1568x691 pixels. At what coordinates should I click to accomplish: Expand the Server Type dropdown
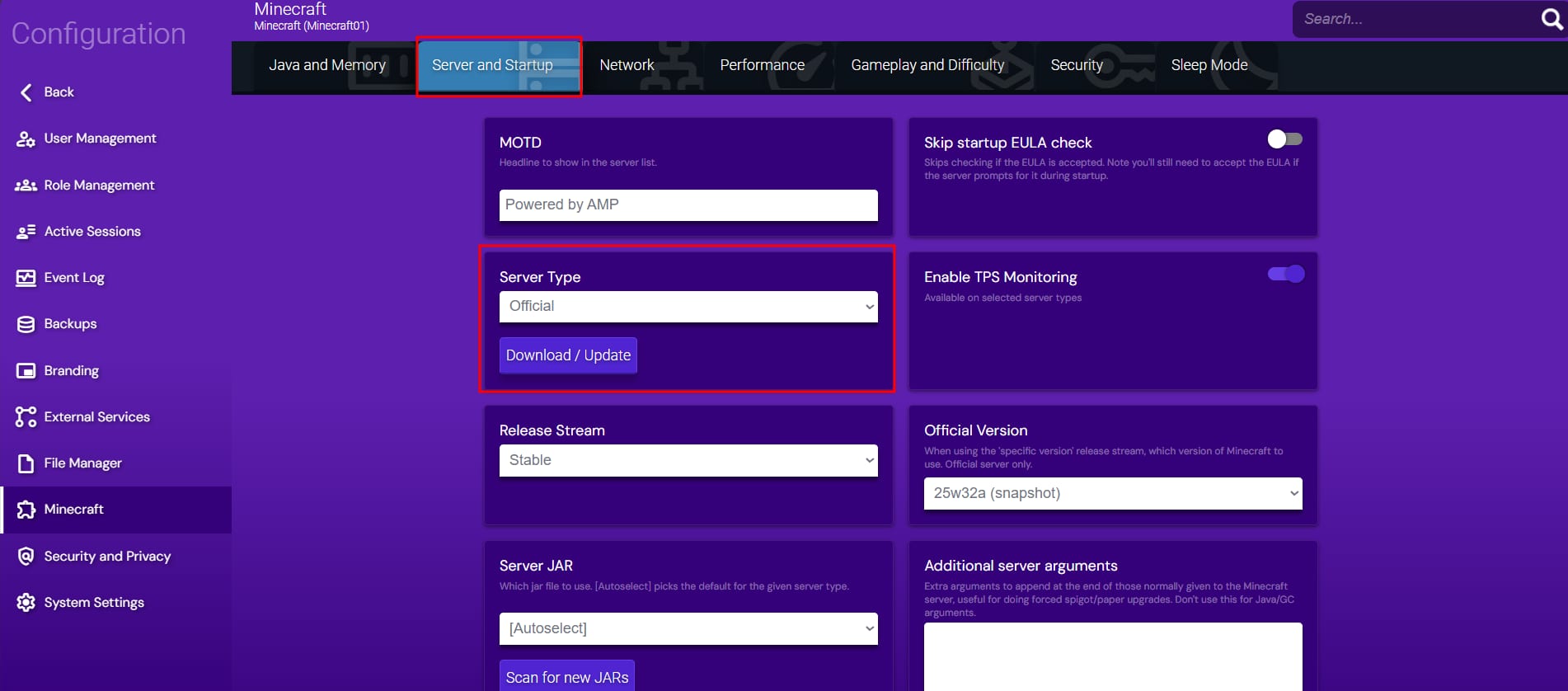tap(688, 307)
